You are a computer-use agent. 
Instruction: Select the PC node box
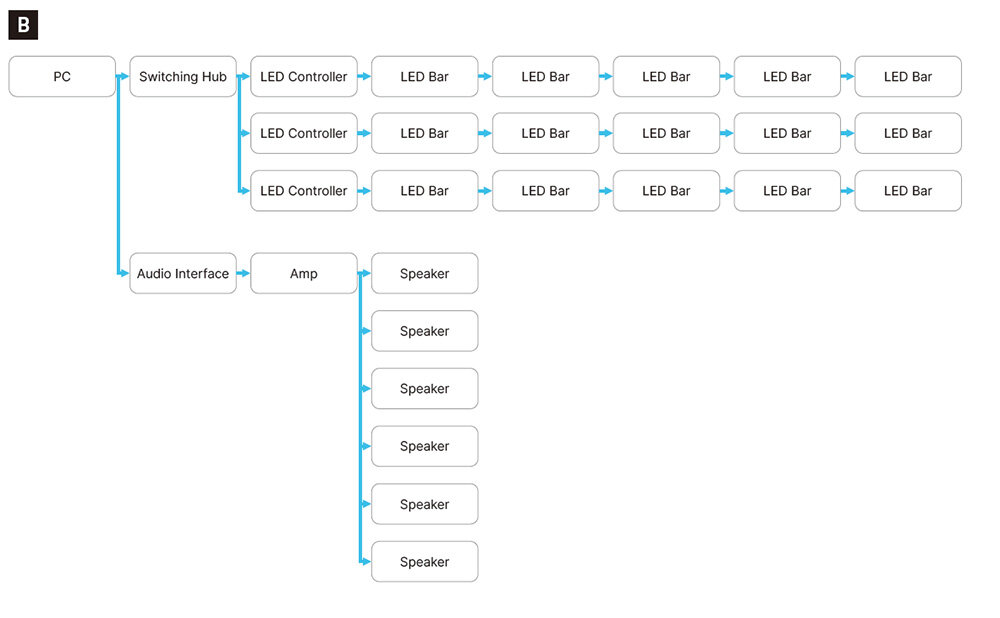[x=62, y=77]
